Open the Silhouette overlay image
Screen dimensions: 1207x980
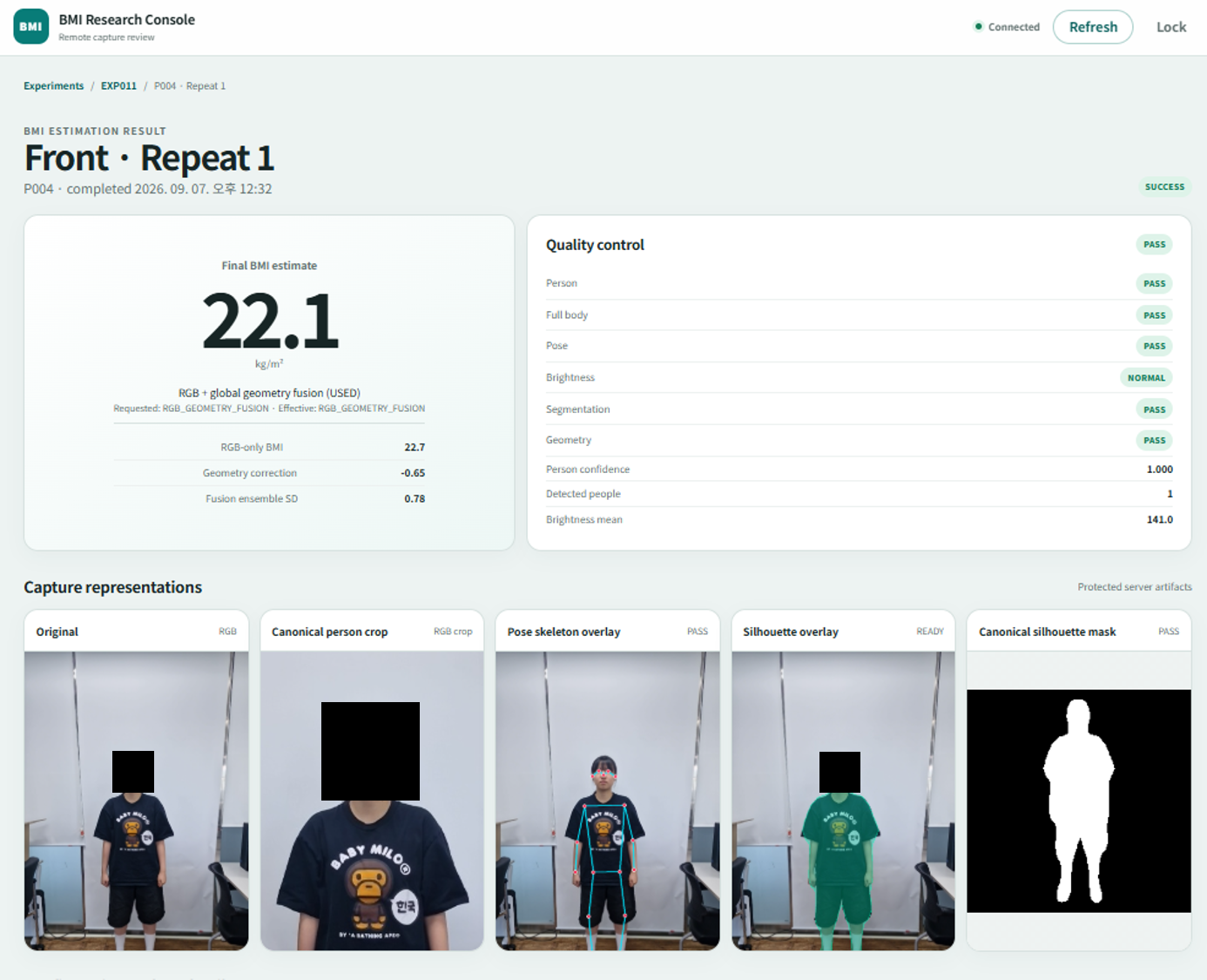(x=843, y=801)
